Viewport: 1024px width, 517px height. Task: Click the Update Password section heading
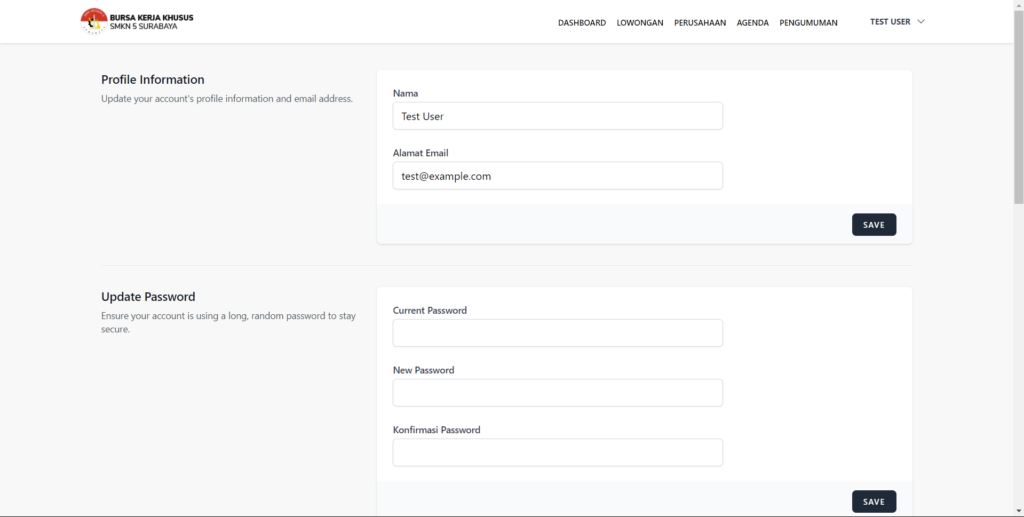[x=148, y=296]
